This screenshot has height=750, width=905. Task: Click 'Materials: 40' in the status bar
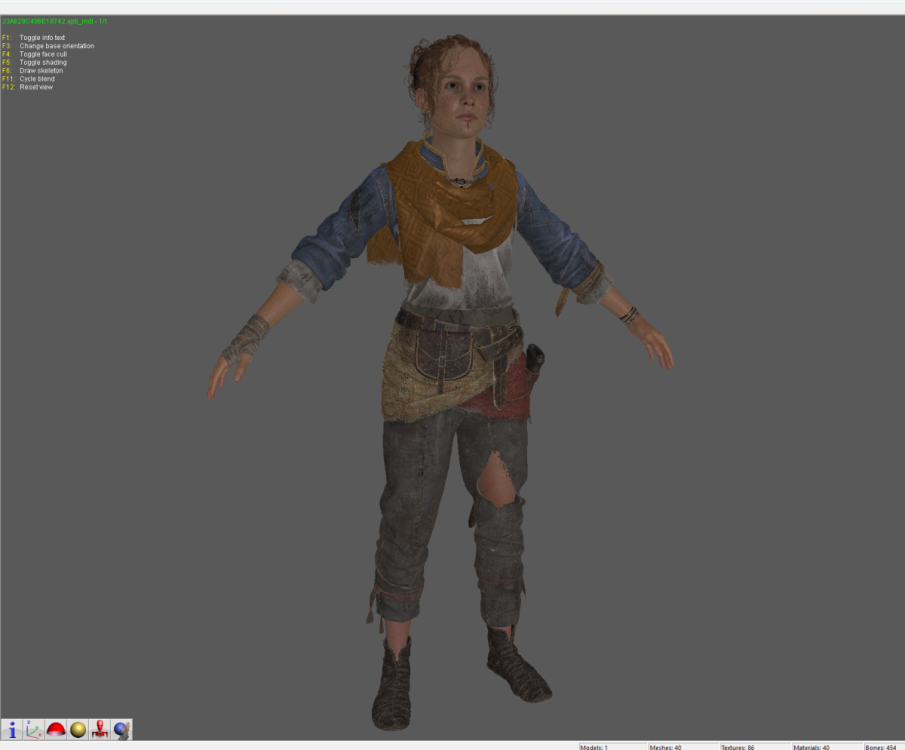point(811,747)
